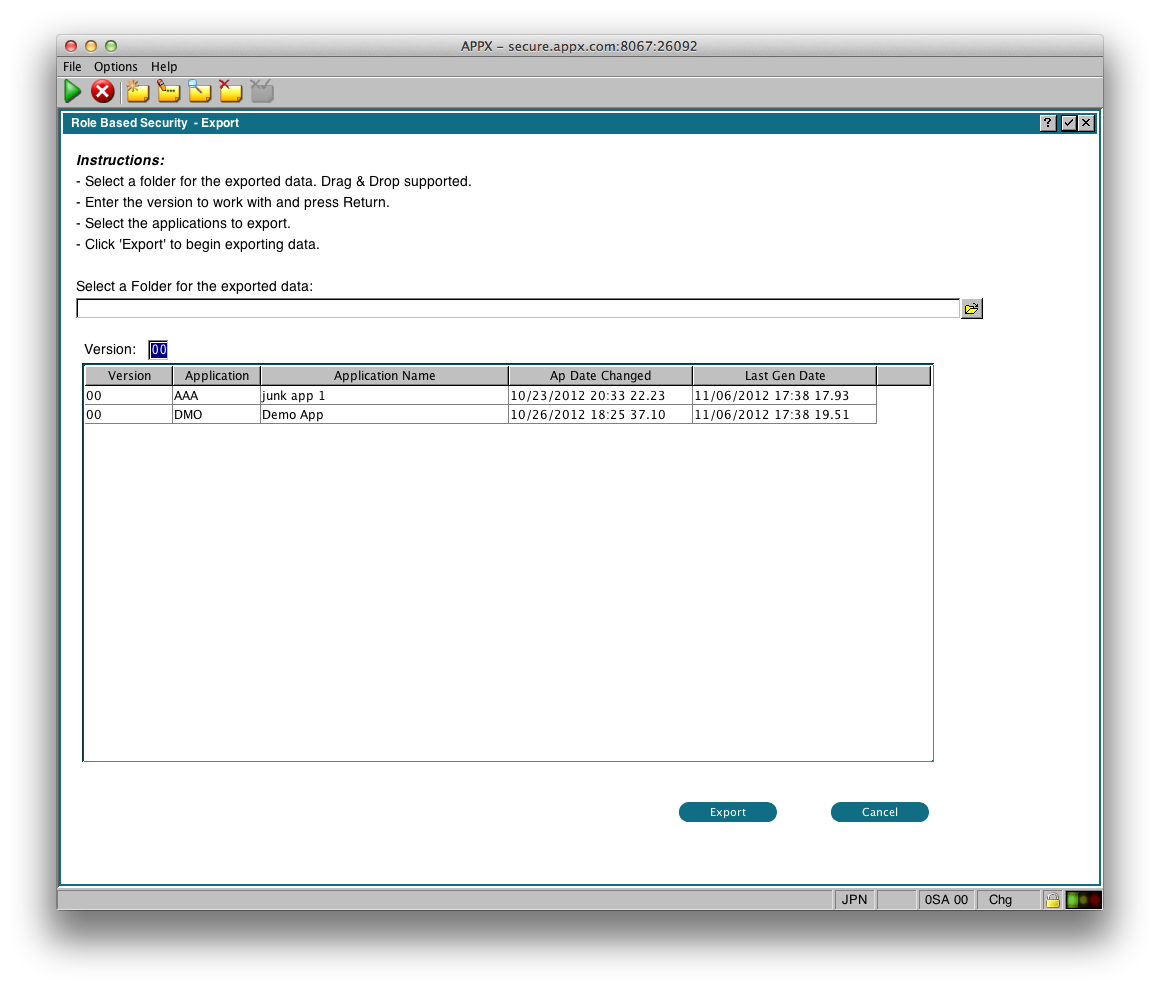Click the traffic light status indicator

1083,900
